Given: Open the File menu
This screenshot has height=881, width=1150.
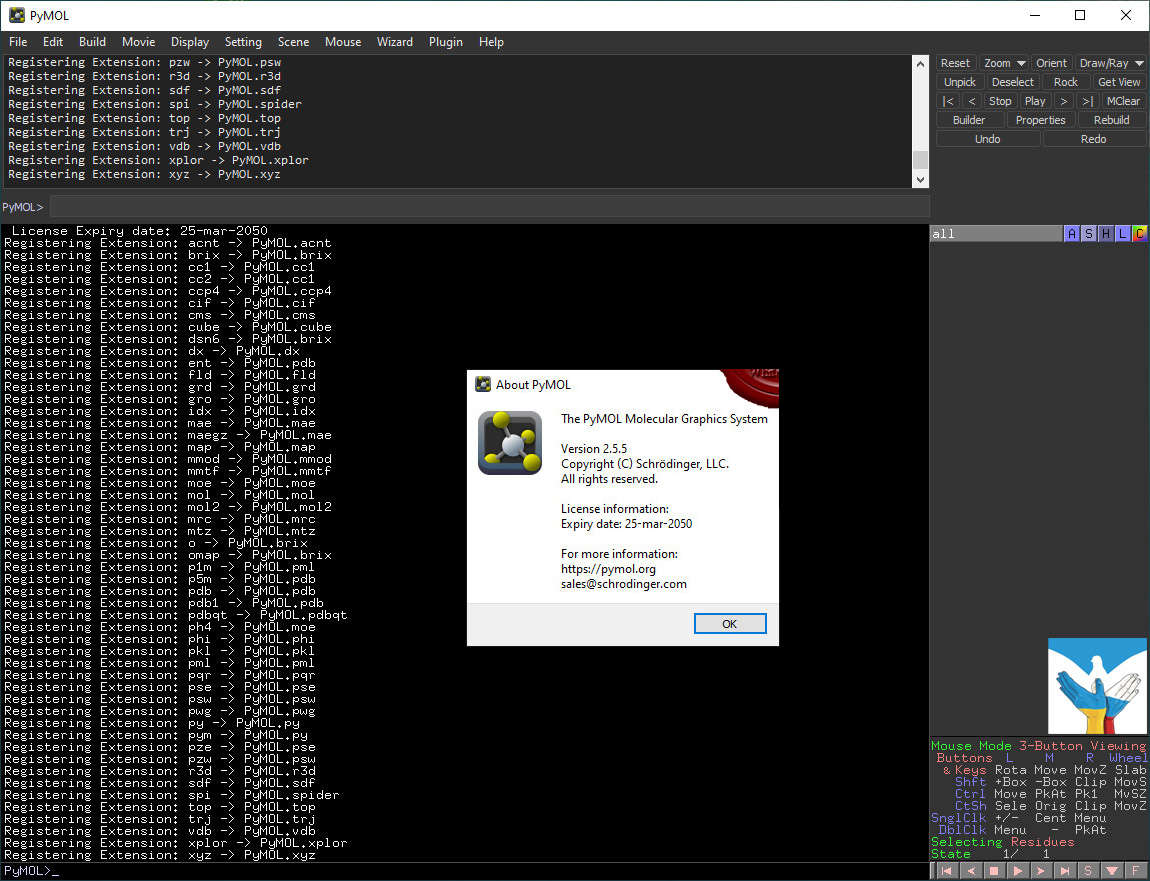Looking at the screenshot, I should tap(18, 42).
